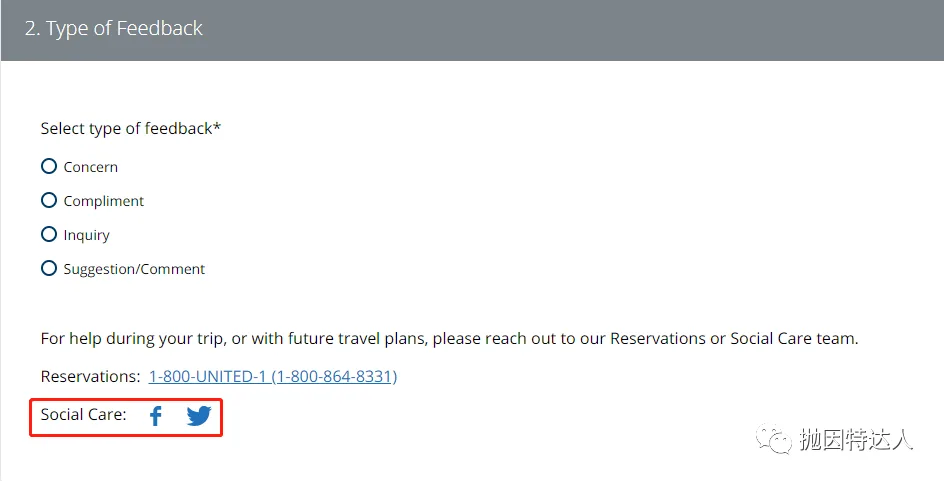Viewport: 944px width, 481px height.
Task: Click the 'Select type of feedback*' prompt
Action: tap(126, 129)
